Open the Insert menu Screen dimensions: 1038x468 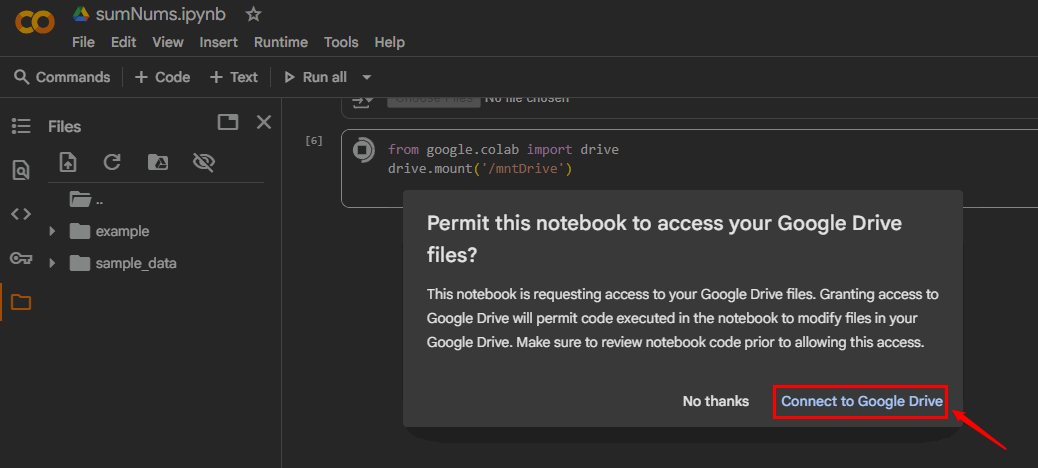tap(218, 42)
